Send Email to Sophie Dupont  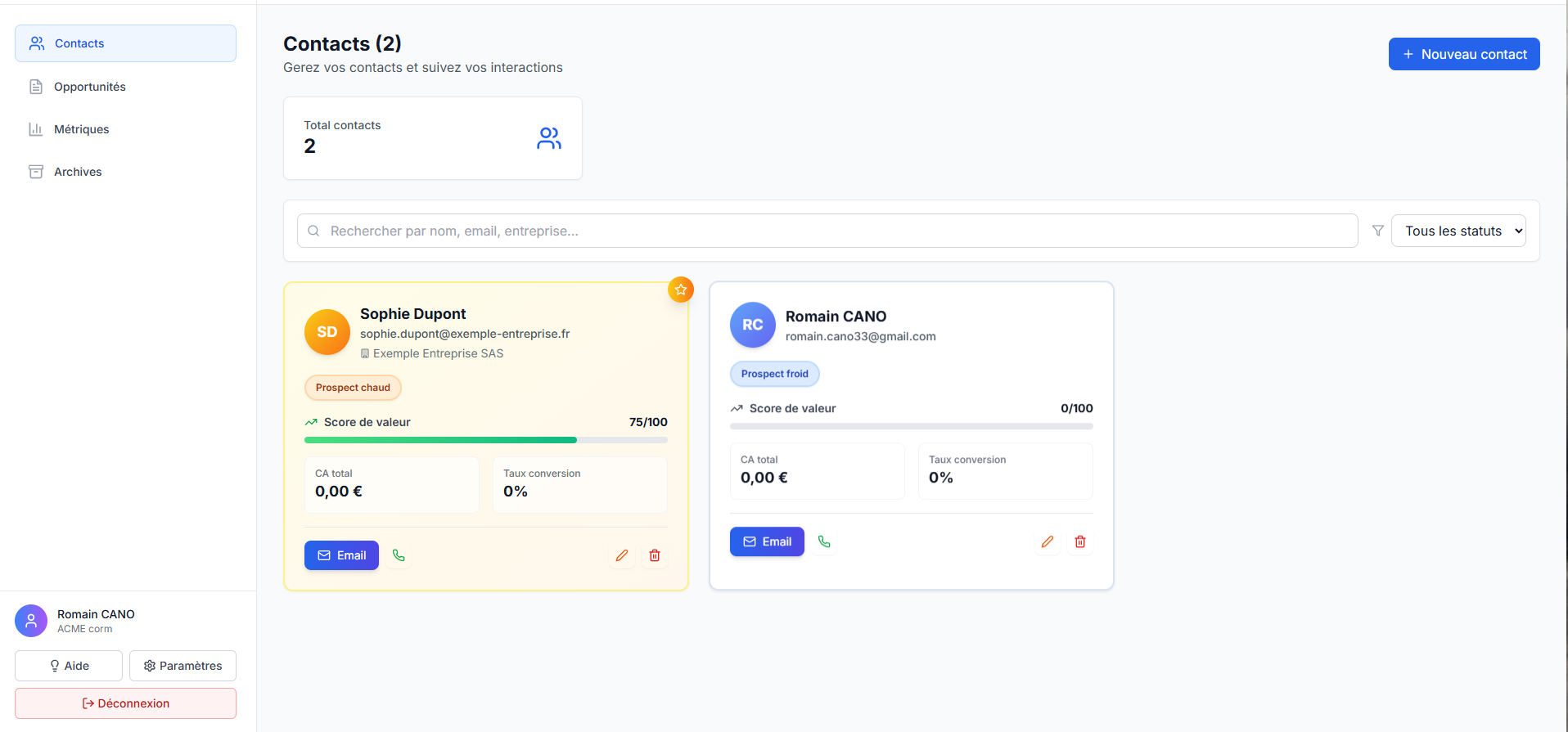coord(341,555)
